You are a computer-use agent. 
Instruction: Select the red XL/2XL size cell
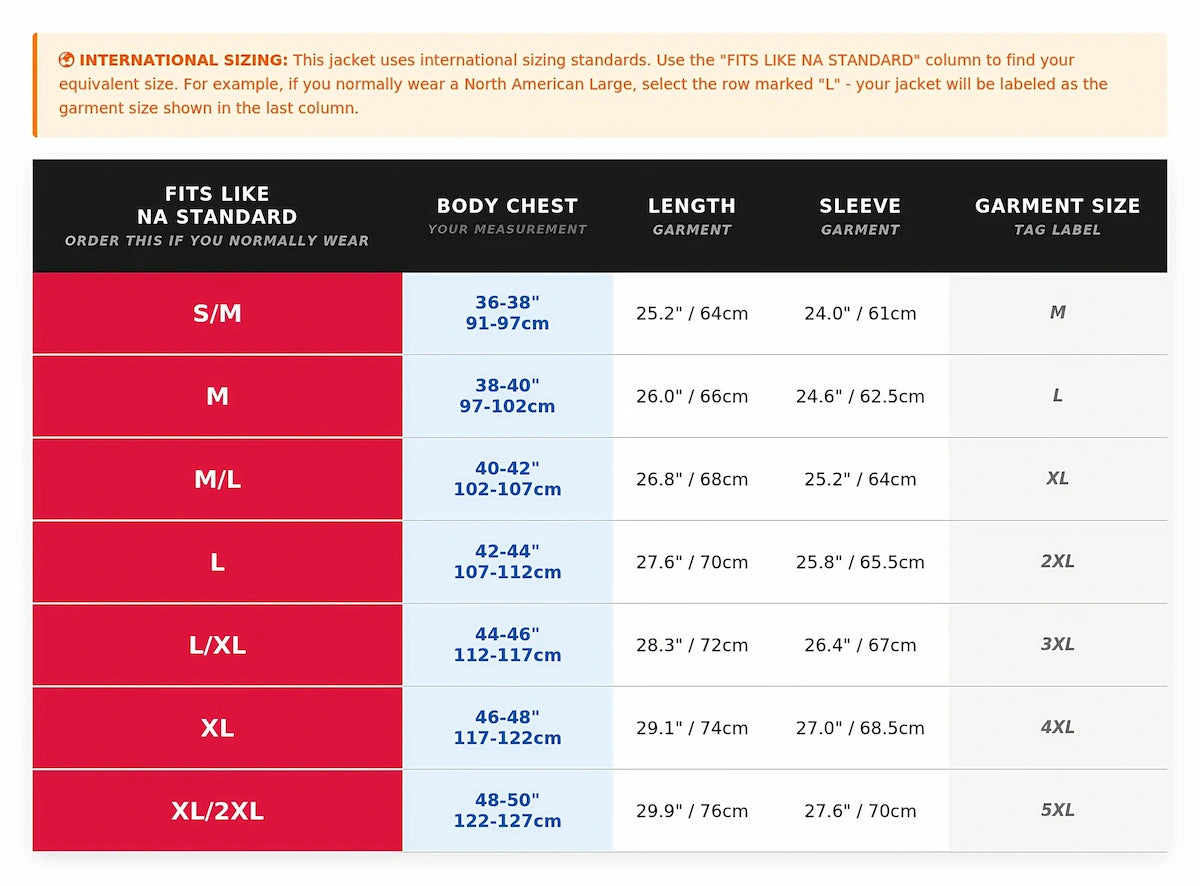coord(217,811)
